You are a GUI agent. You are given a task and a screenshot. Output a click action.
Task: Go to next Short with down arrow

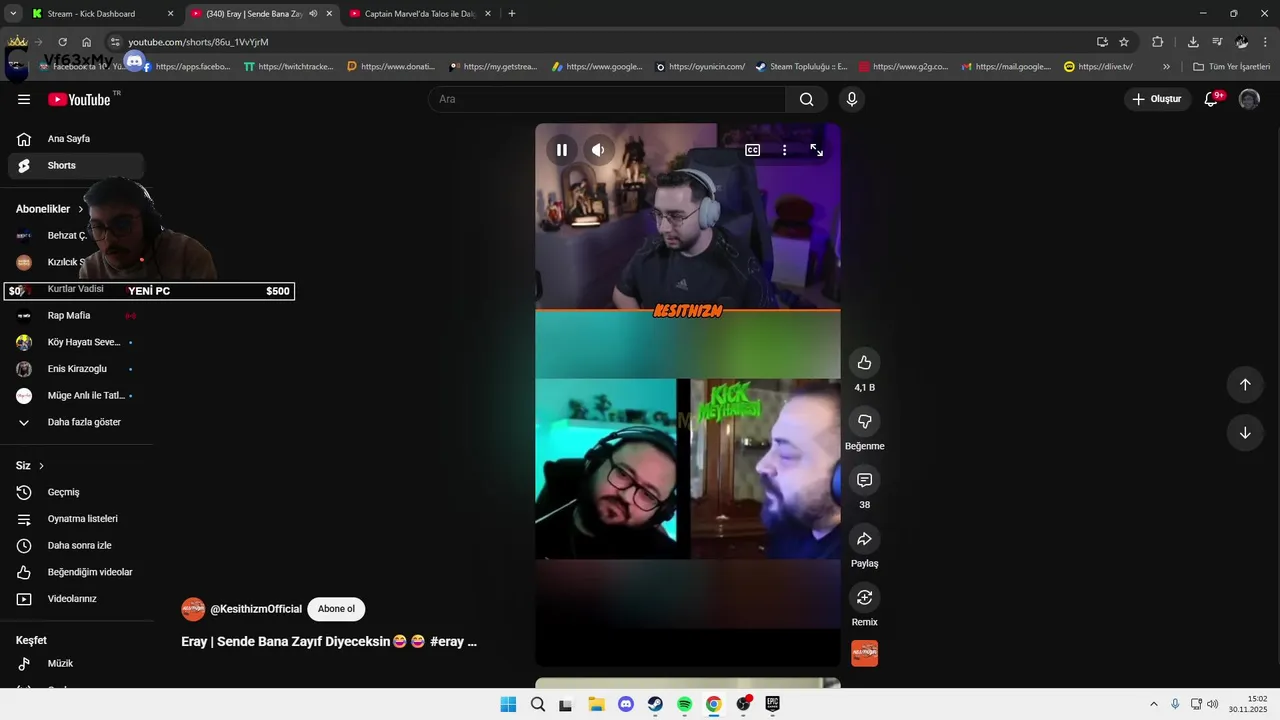click(x=1245, y=433)
